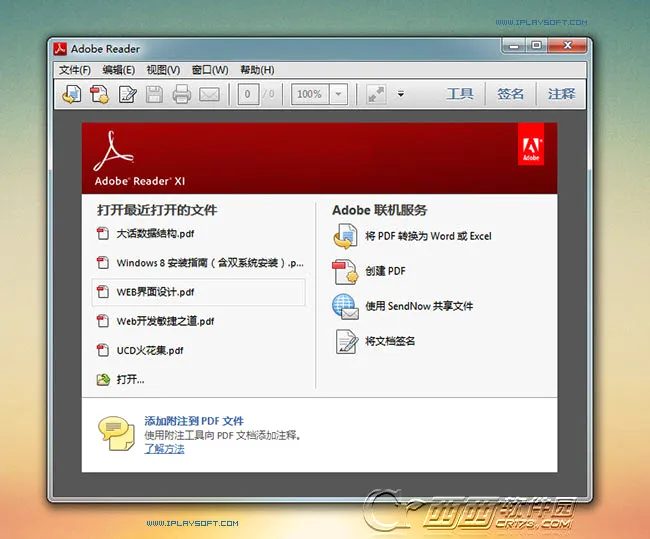Click the convert icon beside PDF 转换为 Word

[x=345, y=236]
